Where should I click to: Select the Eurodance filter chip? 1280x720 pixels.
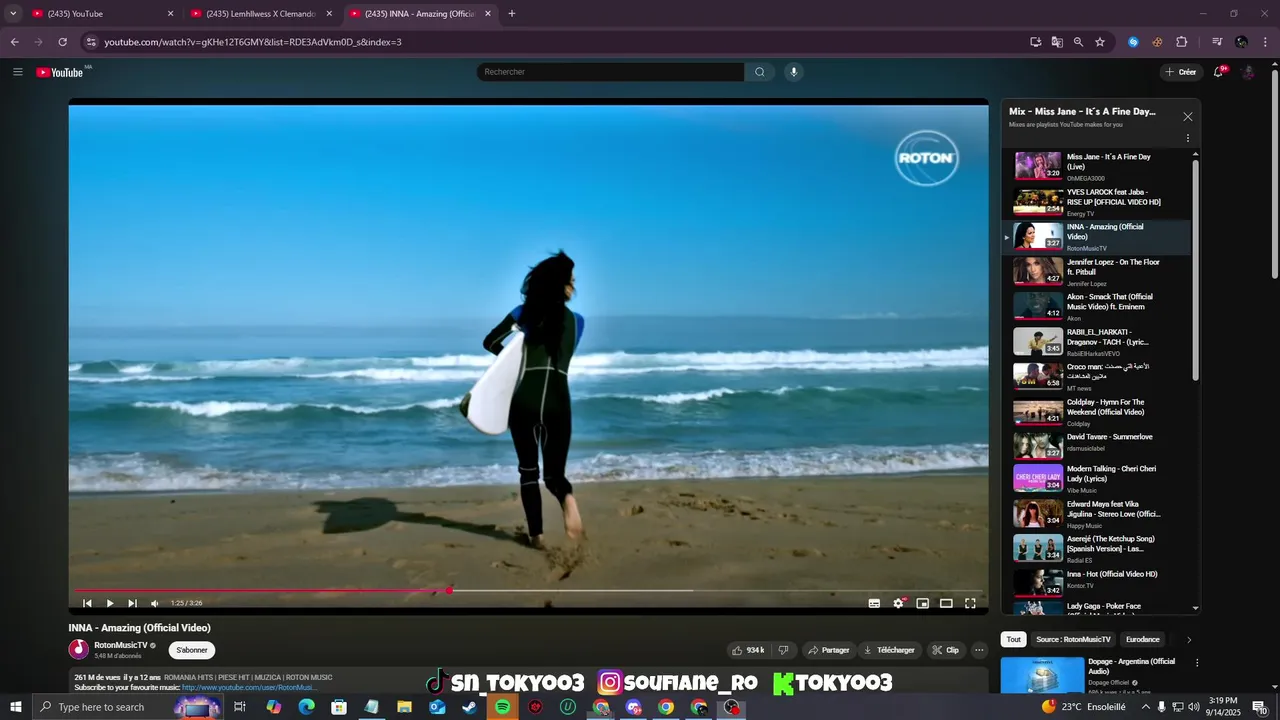(1143, 640)
